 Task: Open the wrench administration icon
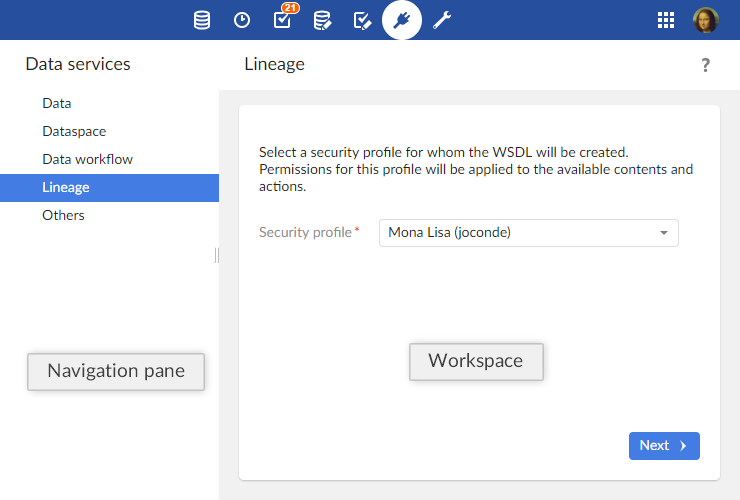(442, 20)
